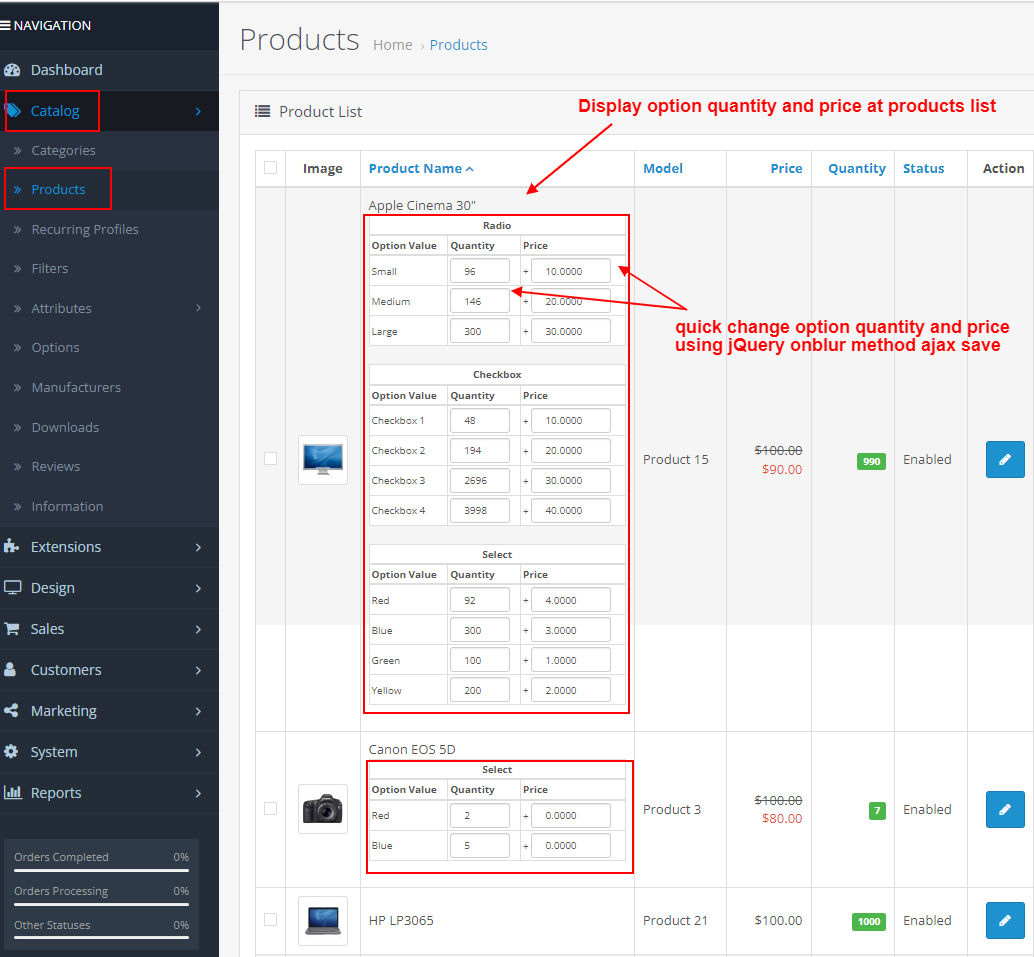Expand the Customers menu chevron
1034x957 pixels.
(x=198, y=670)
